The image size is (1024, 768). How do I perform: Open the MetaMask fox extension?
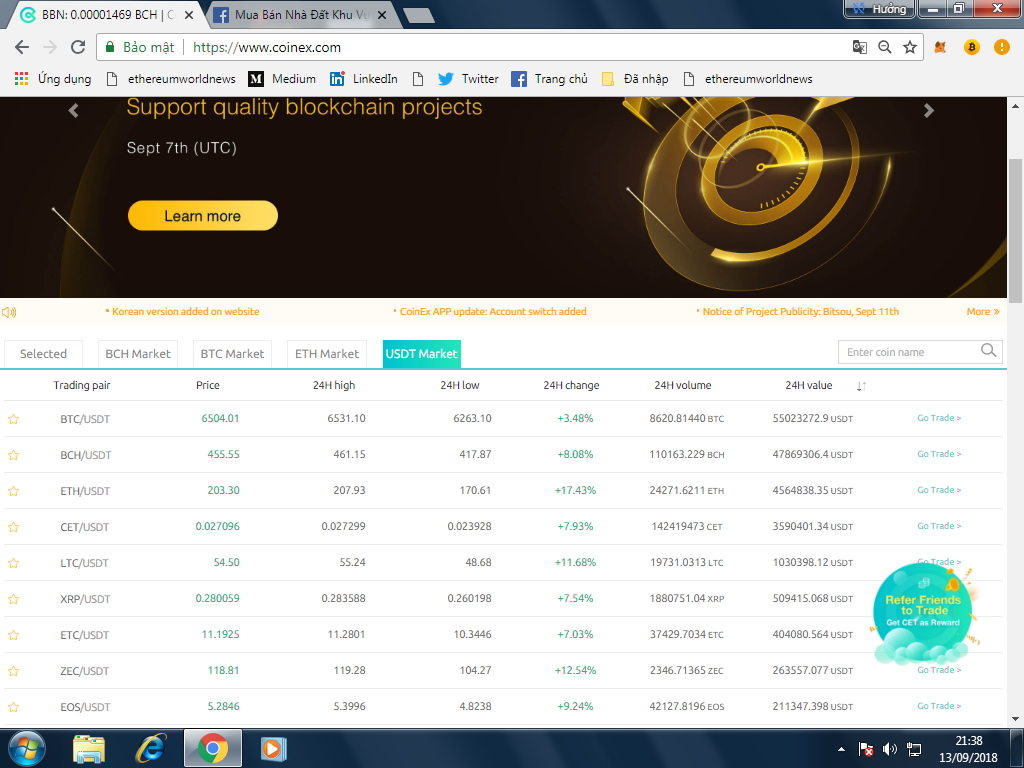(x=940, y=47)
